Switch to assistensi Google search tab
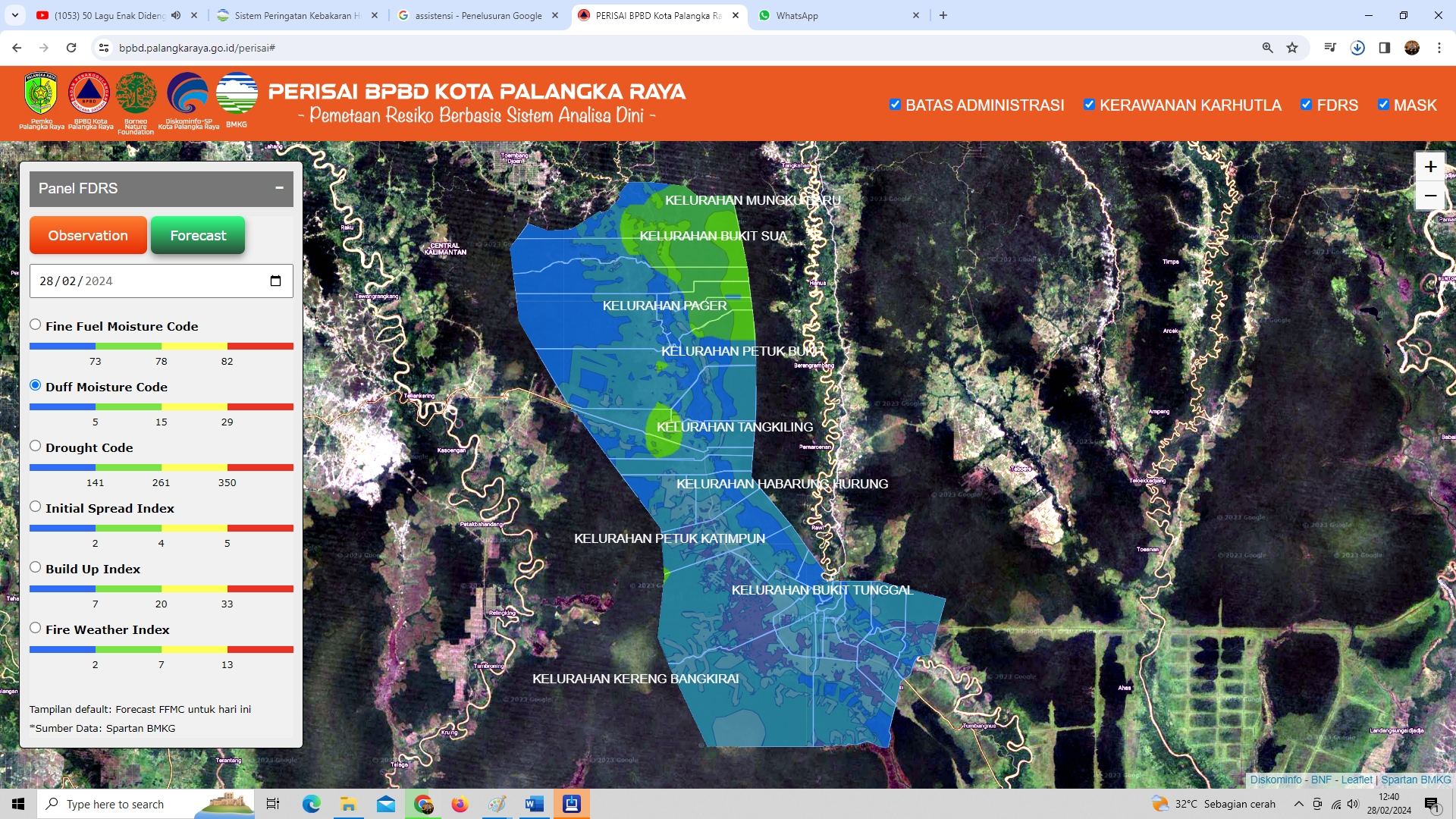1456x819 pixels. pyautogui.click(x=478, y=15)
